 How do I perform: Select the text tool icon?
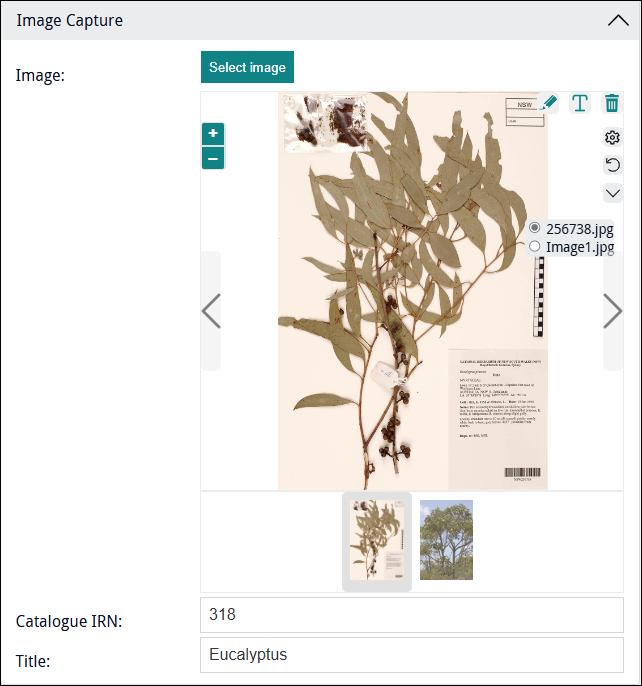click(x=580, y=103)
